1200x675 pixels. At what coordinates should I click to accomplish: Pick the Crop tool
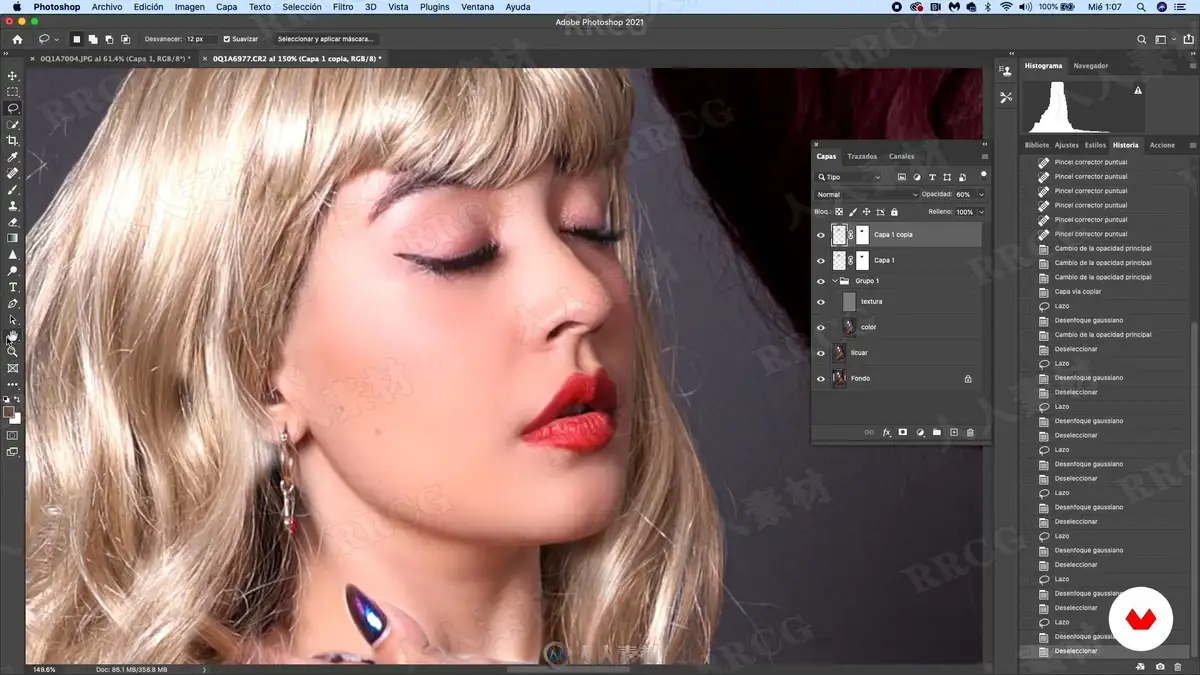pyautogui.click(x=13, y=141)
